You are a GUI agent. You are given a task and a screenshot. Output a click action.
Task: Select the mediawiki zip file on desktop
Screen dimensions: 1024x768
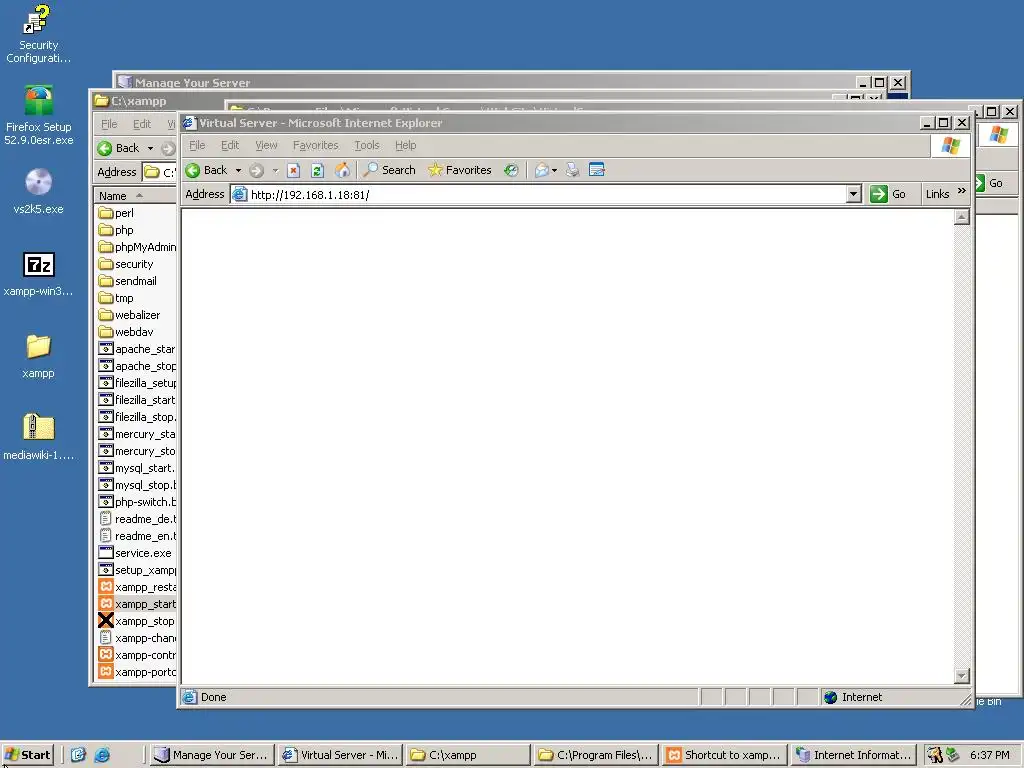tap(39, 438)
